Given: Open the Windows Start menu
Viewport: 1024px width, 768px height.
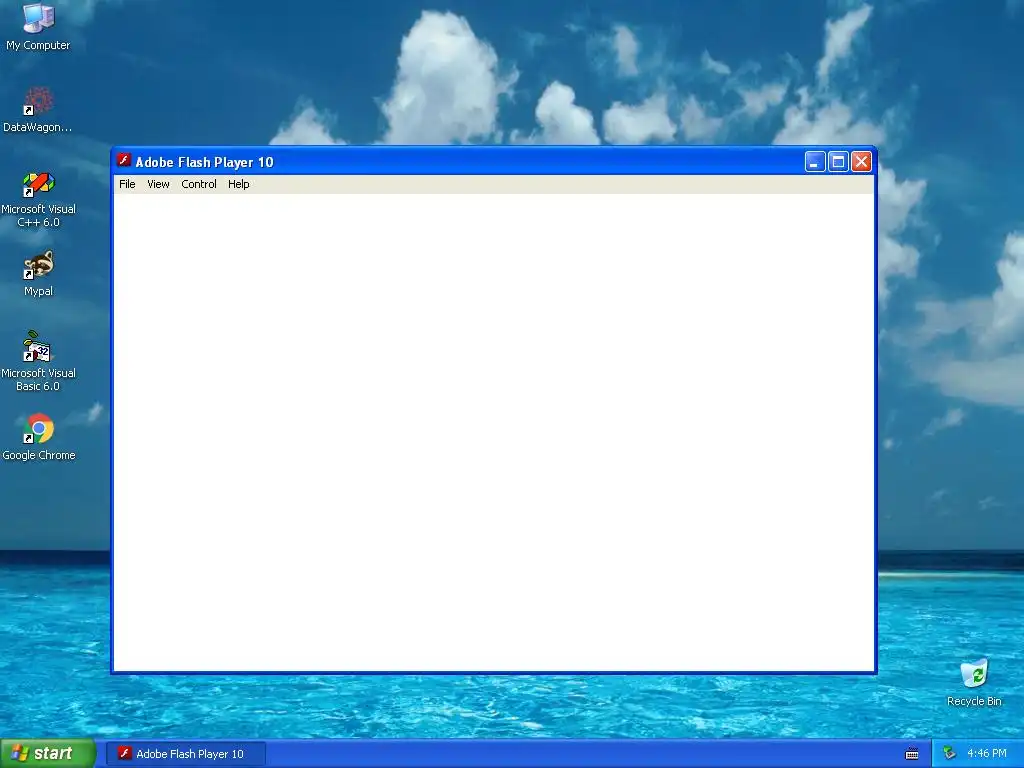Looking at the screenshot, I should pyautogui.click(x=48, y=754).
